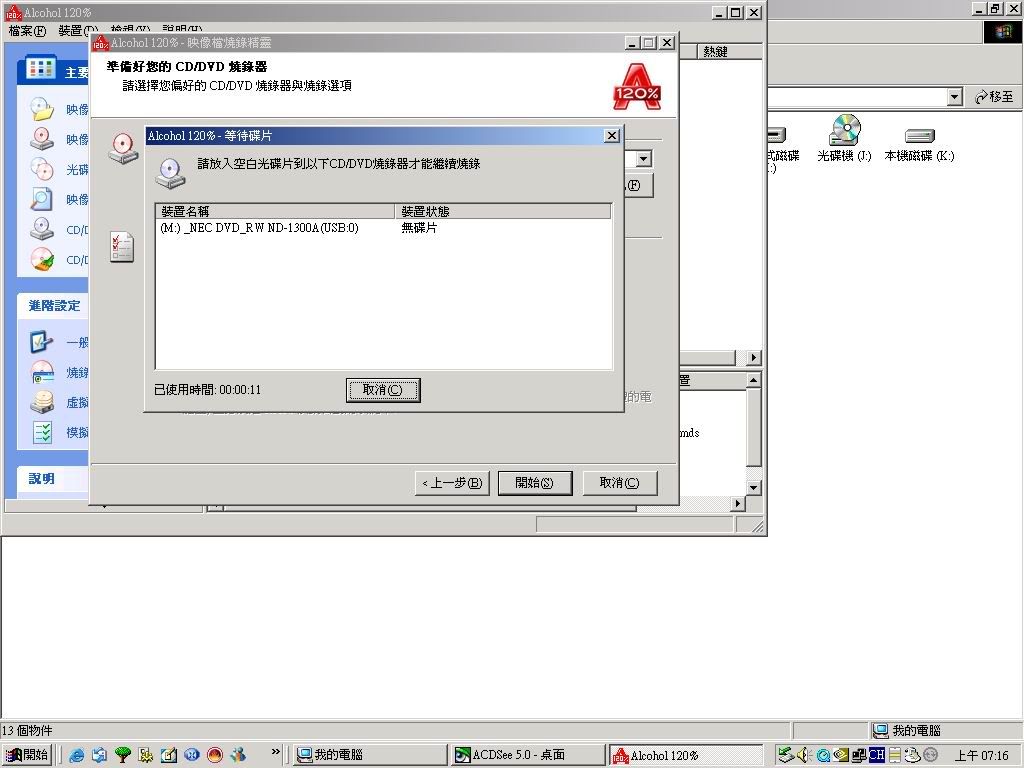Collapse the 進階設定 sidebar section header

pos(53,306)
